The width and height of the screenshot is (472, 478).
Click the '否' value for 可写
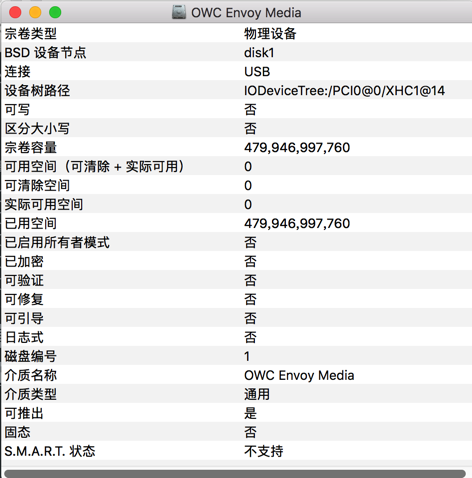[250, 110]
